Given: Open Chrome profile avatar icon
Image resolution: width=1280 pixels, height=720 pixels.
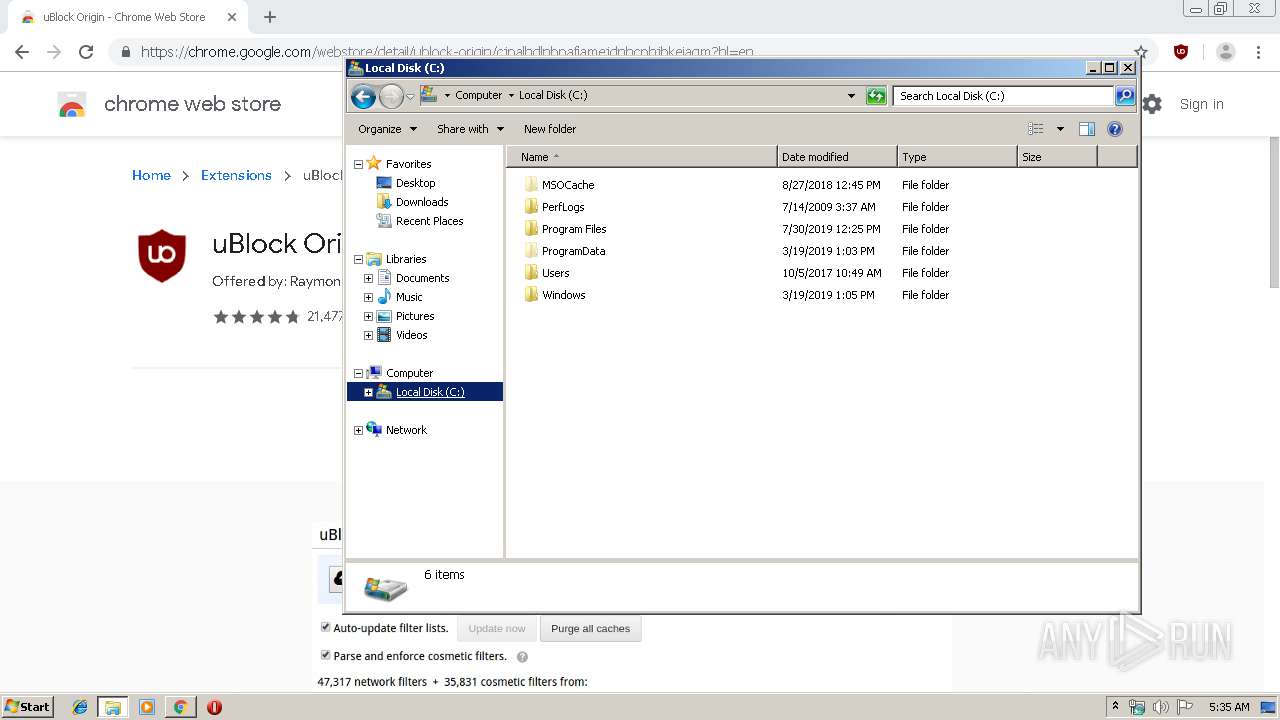Looking at the screenshot, I should coord(1226,52).
